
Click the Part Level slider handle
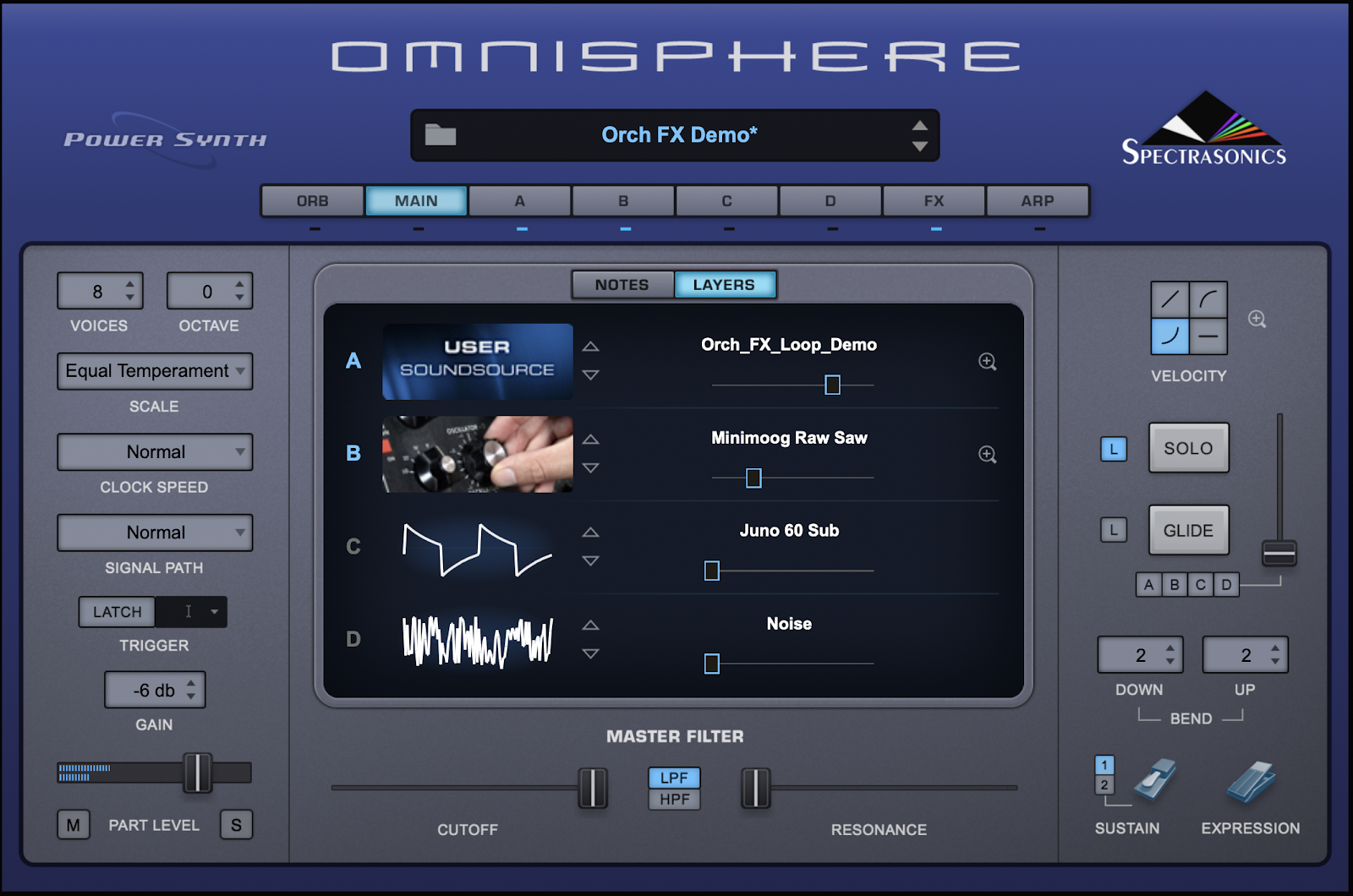(198, 773)
